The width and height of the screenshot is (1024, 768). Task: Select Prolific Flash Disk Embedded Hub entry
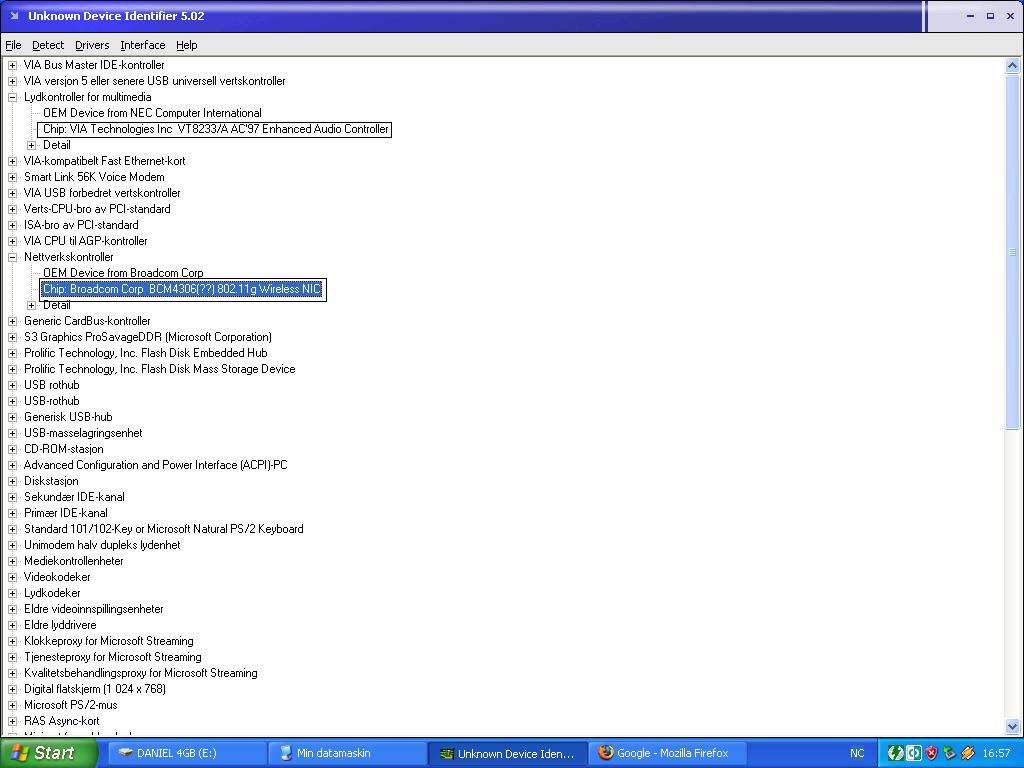coord(146,353)
